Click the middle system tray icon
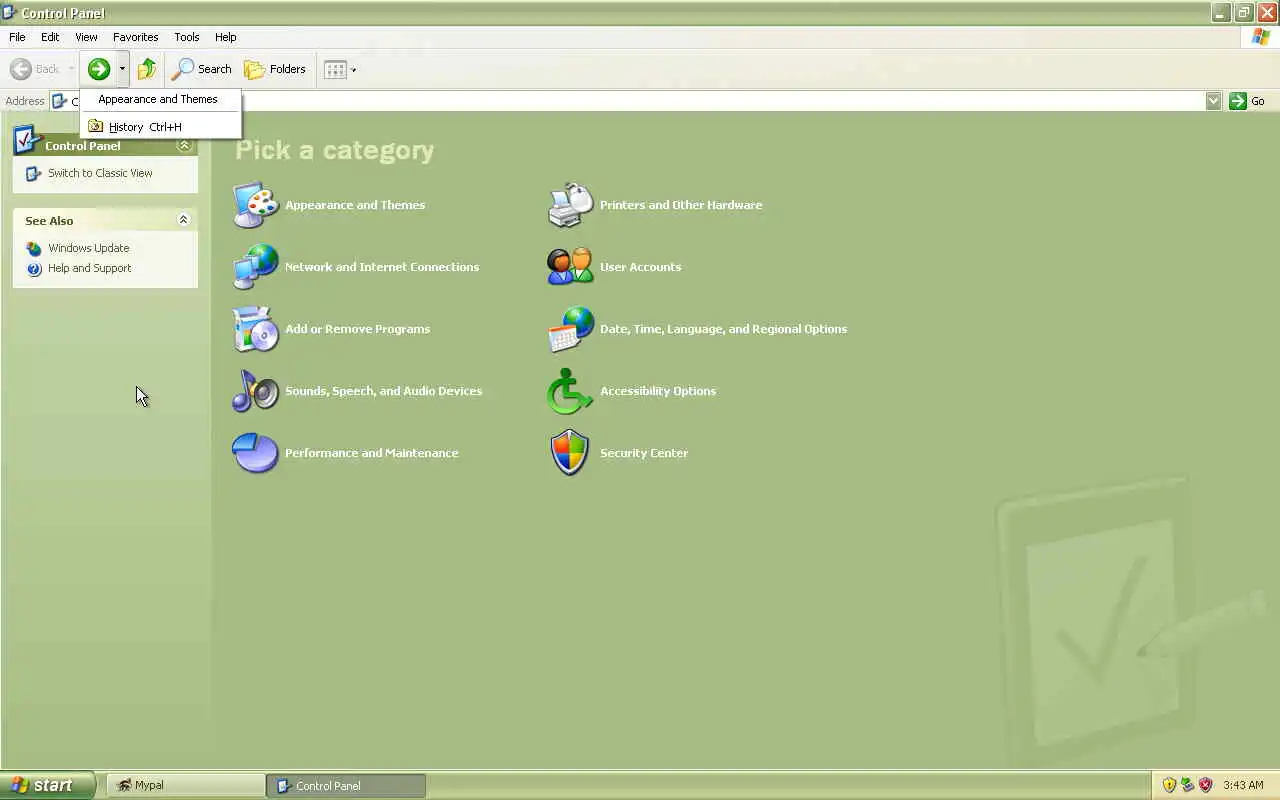Screen dimensions: 1280x800 pyautogui.click(x=1187, y=785)
